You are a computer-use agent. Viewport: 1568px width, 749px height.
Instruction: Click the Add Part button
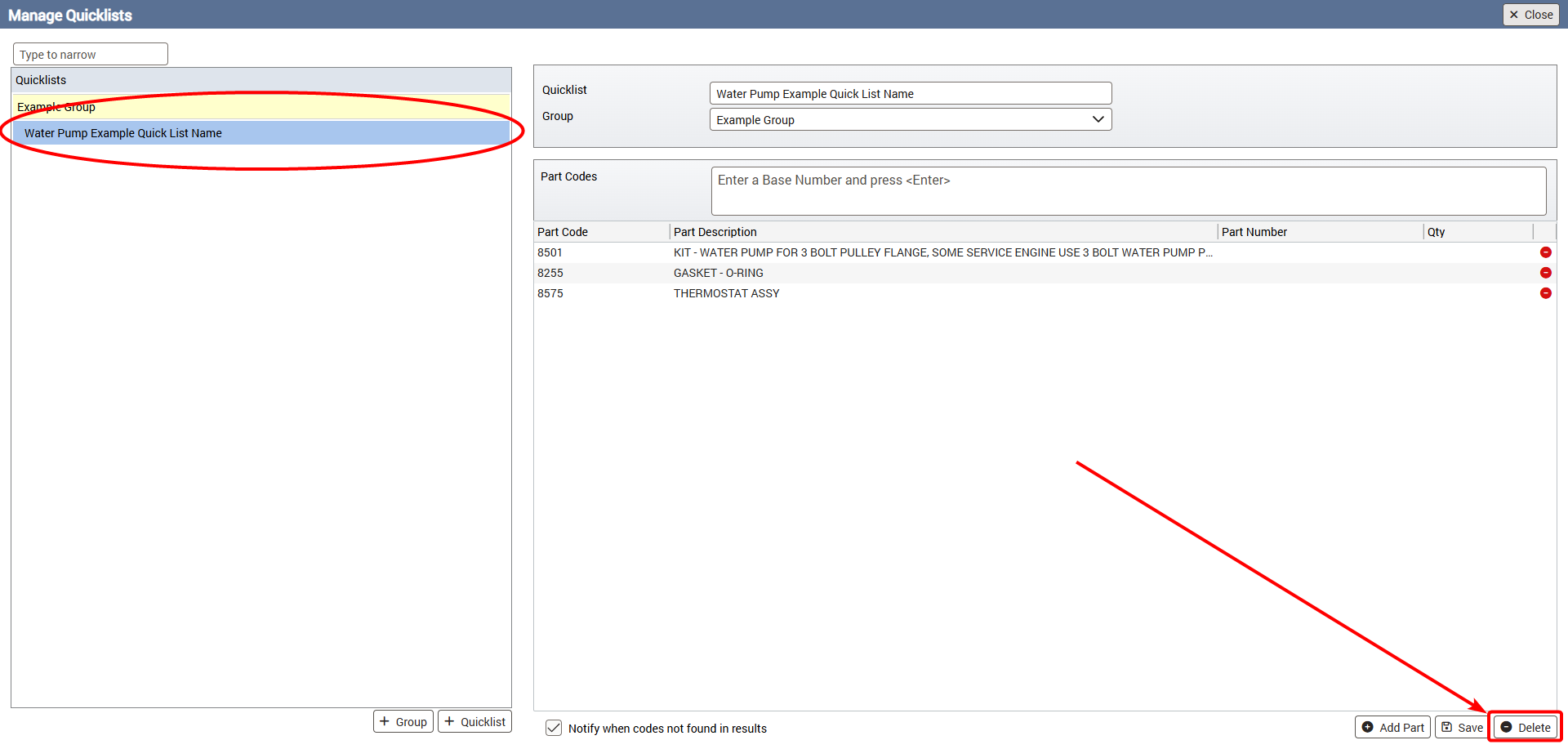point(1392,727)
